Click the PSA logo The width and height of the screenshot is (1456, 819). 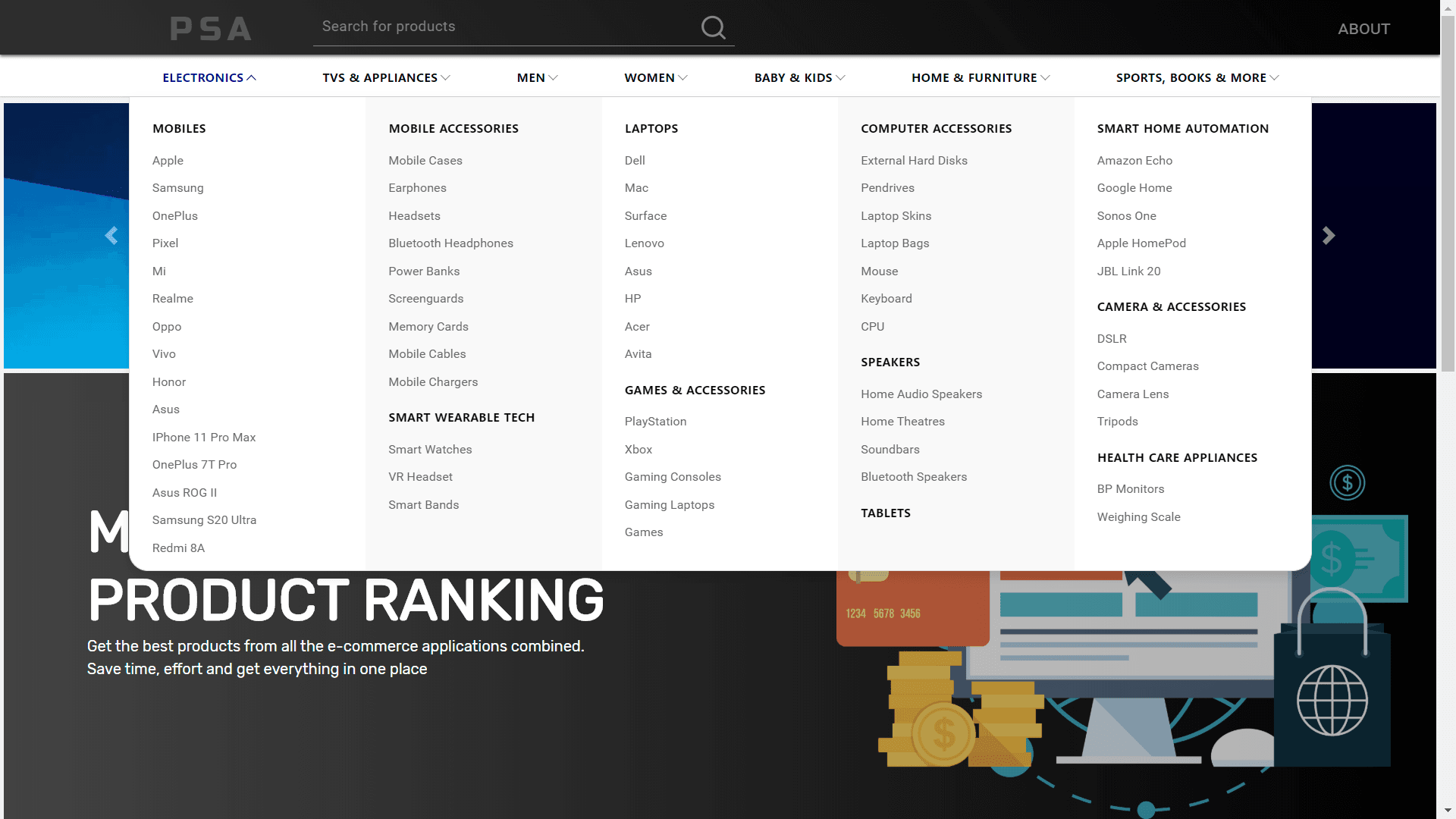211,29
